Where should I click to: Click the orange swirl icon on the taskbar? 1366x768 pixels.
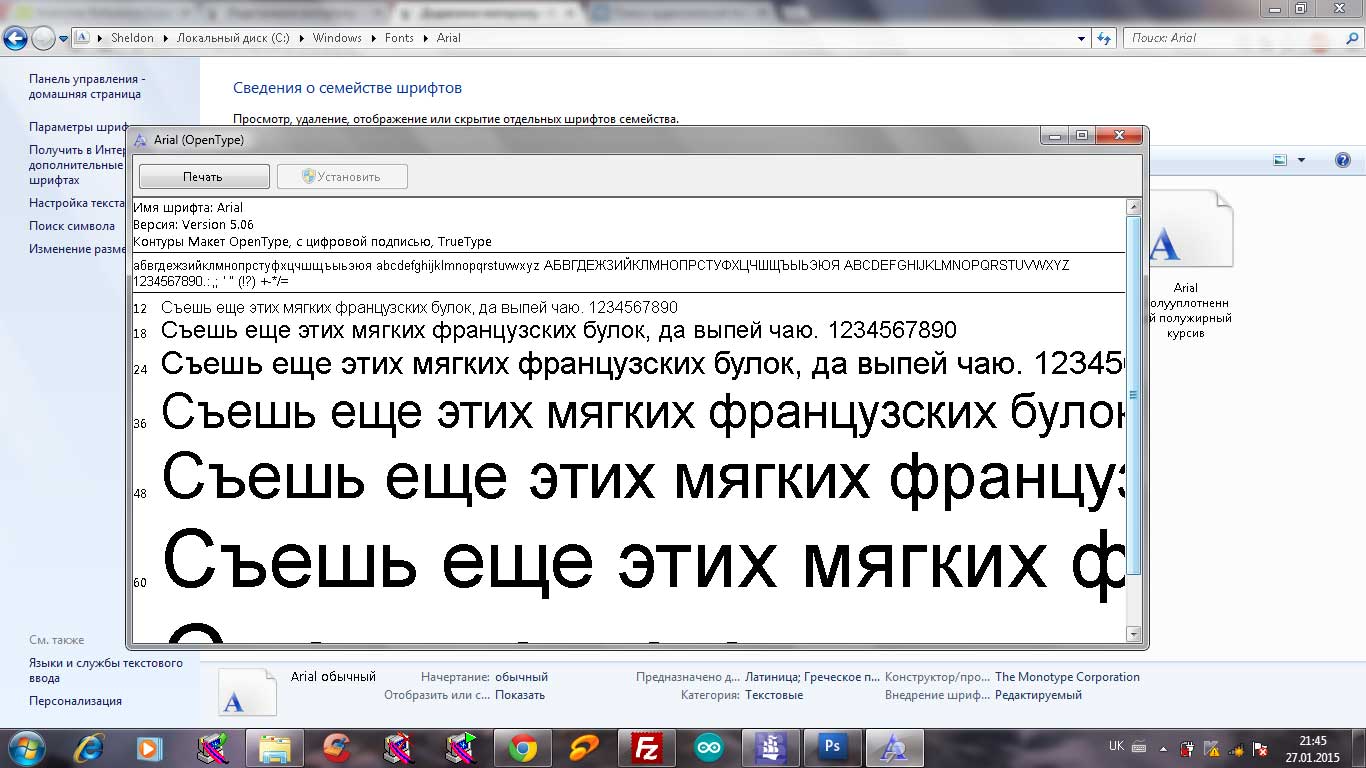tap(584, 748)
